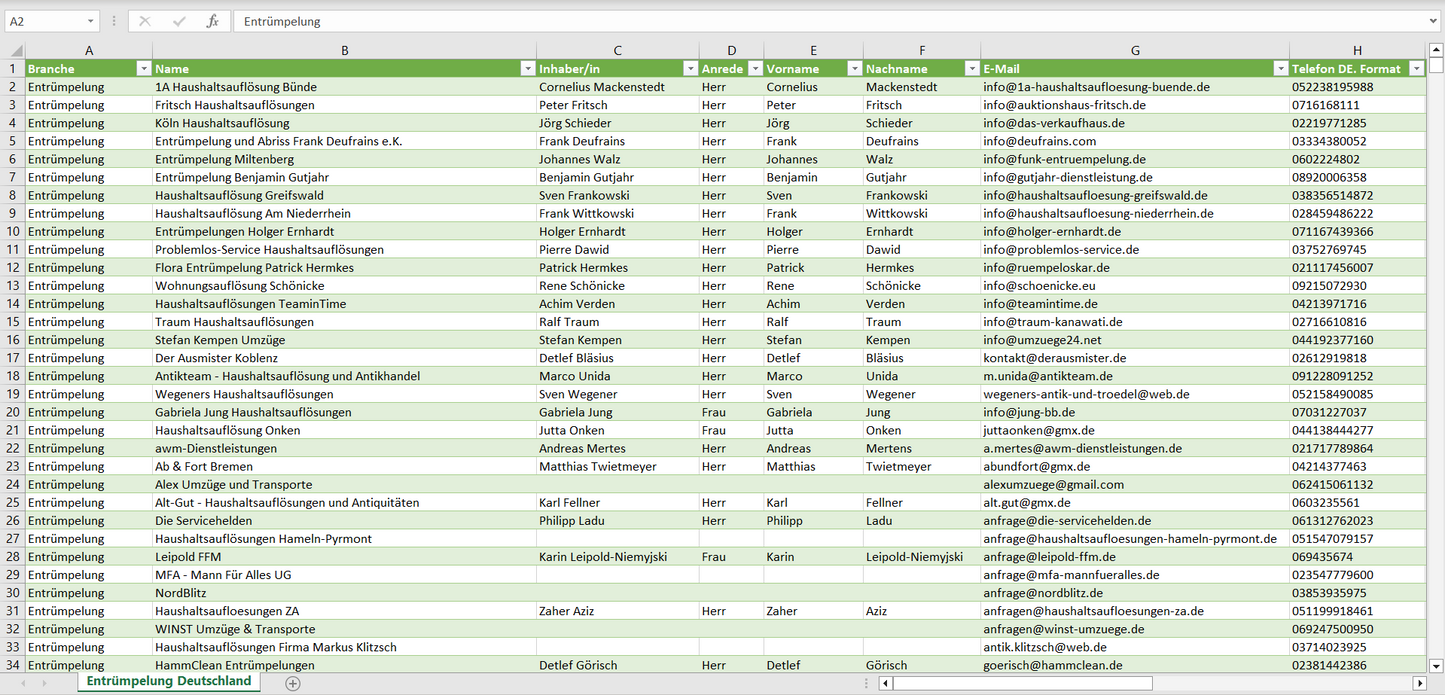
Task: Click the previous sheet navigation arrow
Action: pyautogui.click(x=21, y=683)
